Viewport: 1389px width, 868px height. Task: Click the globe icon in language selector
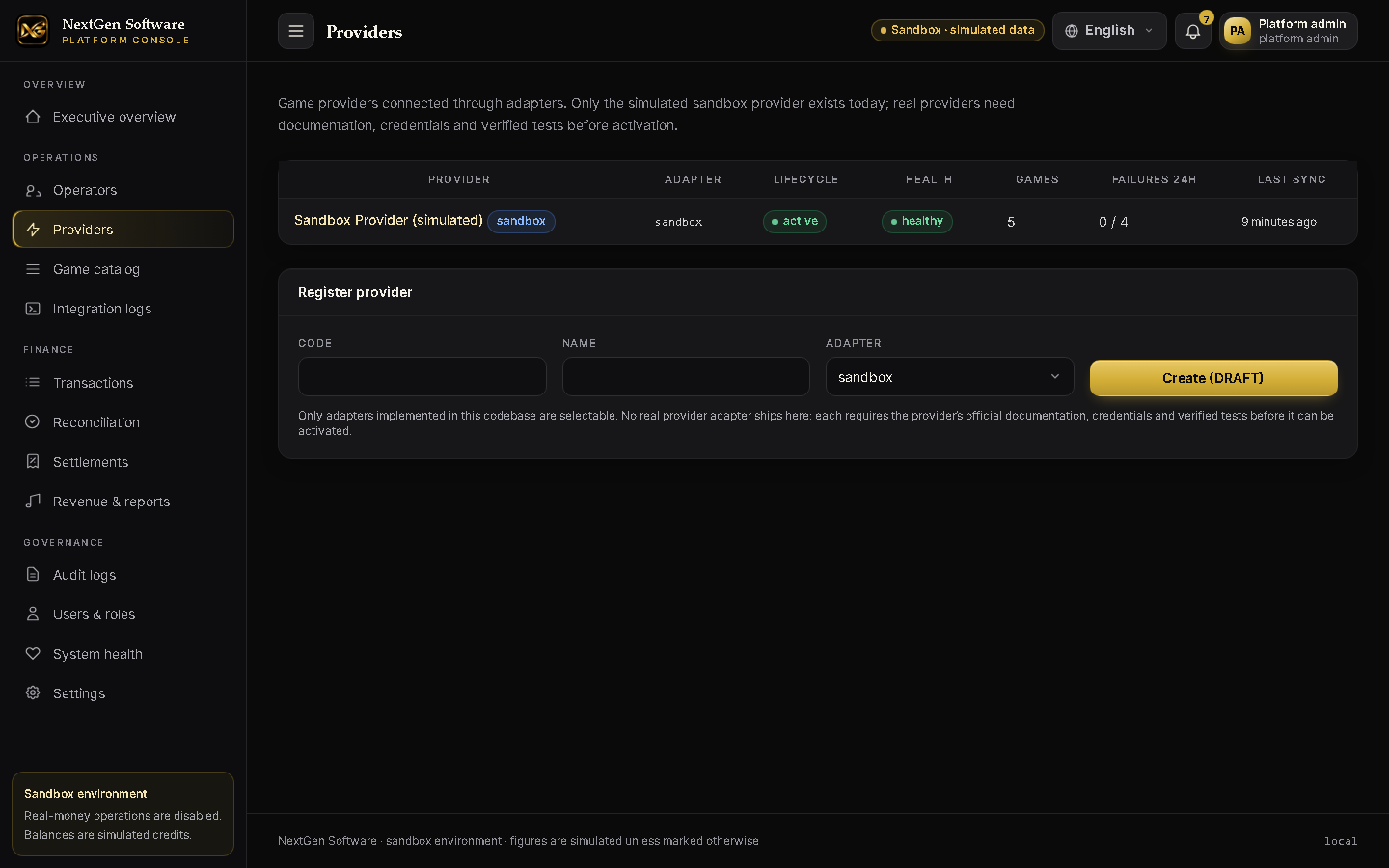point(1072,31)
